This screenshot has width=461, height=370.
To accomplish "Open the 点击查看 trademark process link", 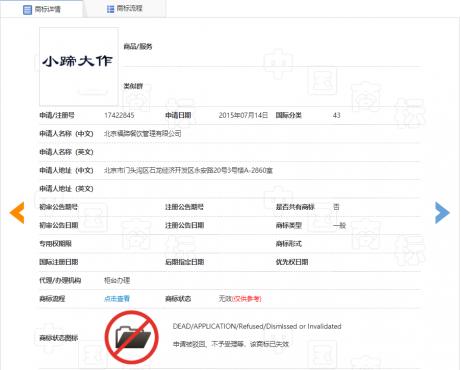I will [117, 299].
